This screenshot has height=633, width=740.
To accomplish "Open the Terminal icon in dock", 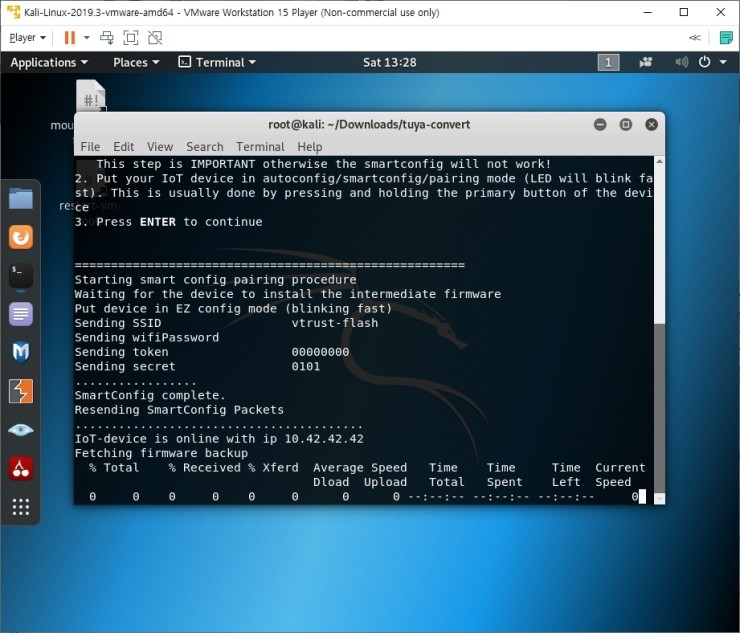I will click(21, 276).
